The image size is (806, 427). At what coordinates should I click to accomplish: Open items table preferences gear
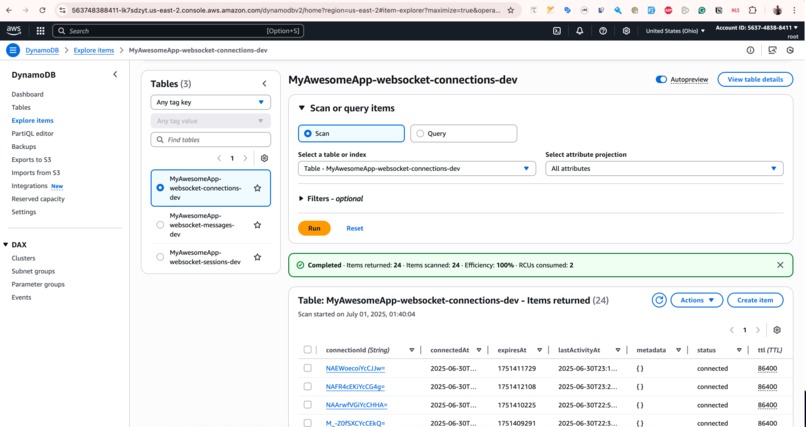click(x=777, y=330)
